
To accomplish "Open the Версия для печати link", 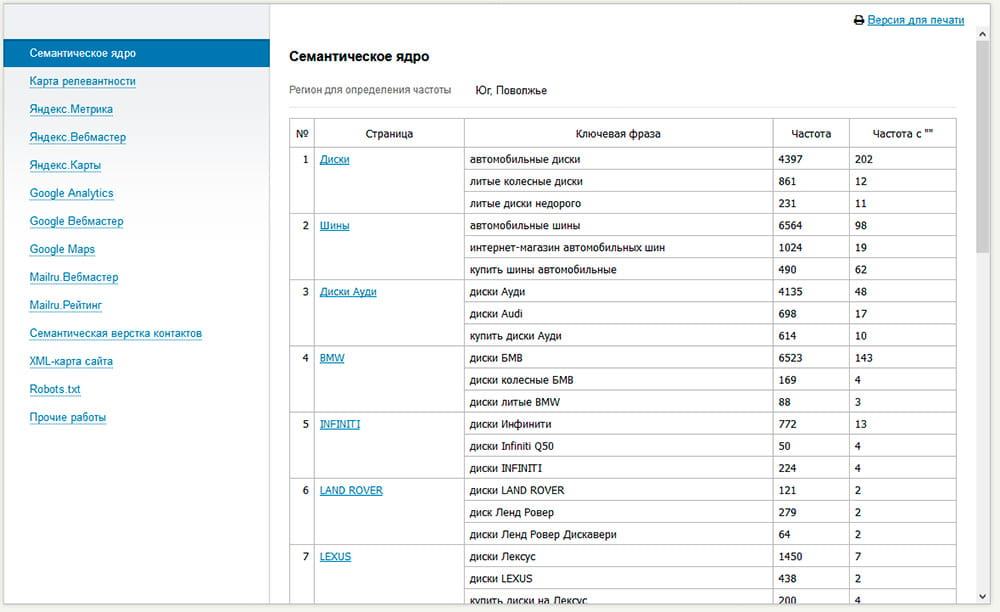I will point(915,20).
